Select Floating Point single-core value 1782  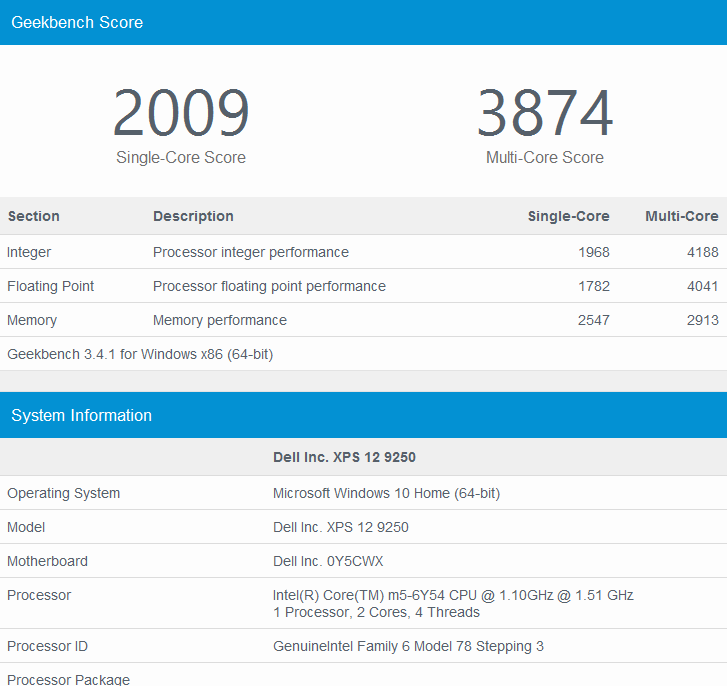pyautogui.click(x=594, y=286)
